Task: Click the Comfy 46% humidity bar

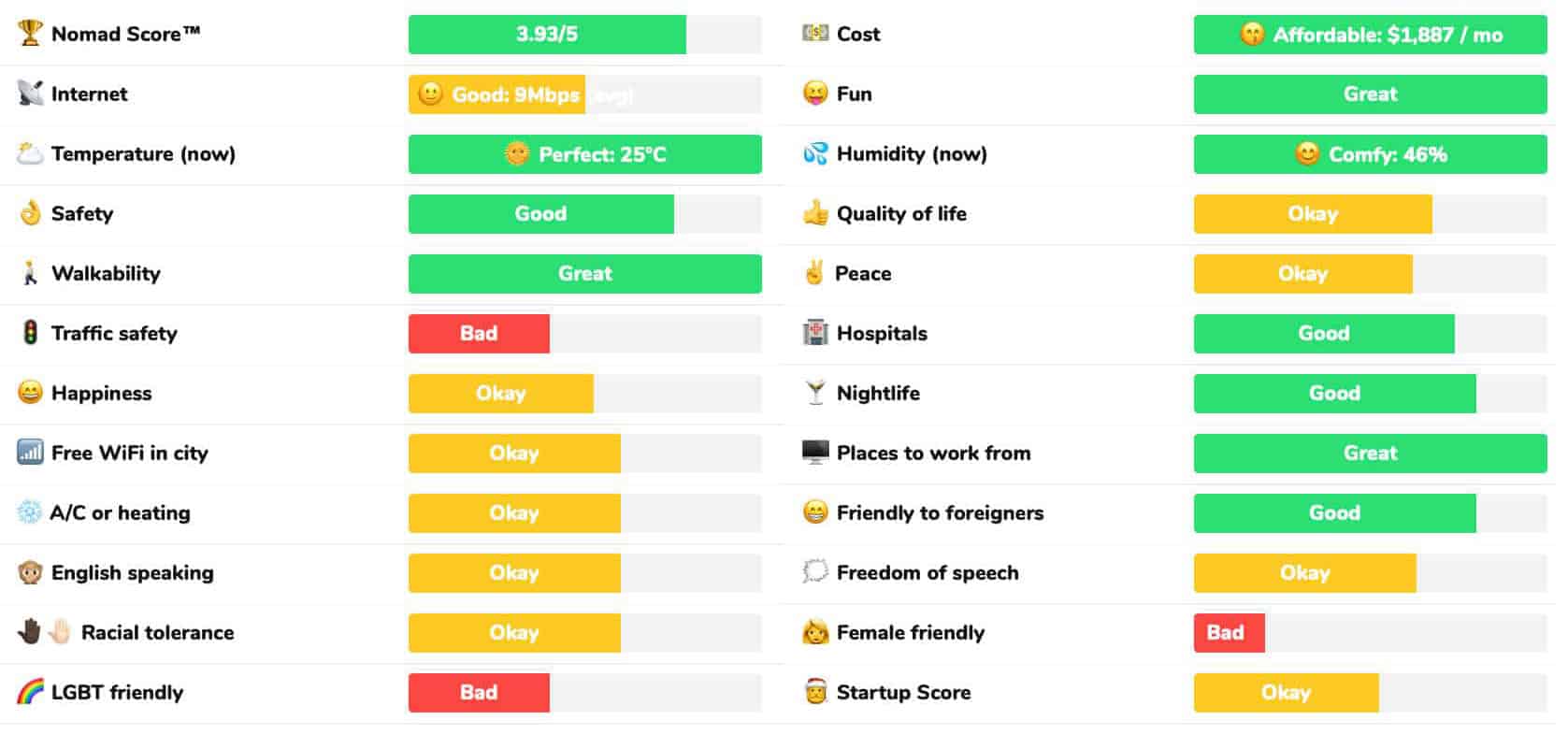Action: (x=1371, y=154)
